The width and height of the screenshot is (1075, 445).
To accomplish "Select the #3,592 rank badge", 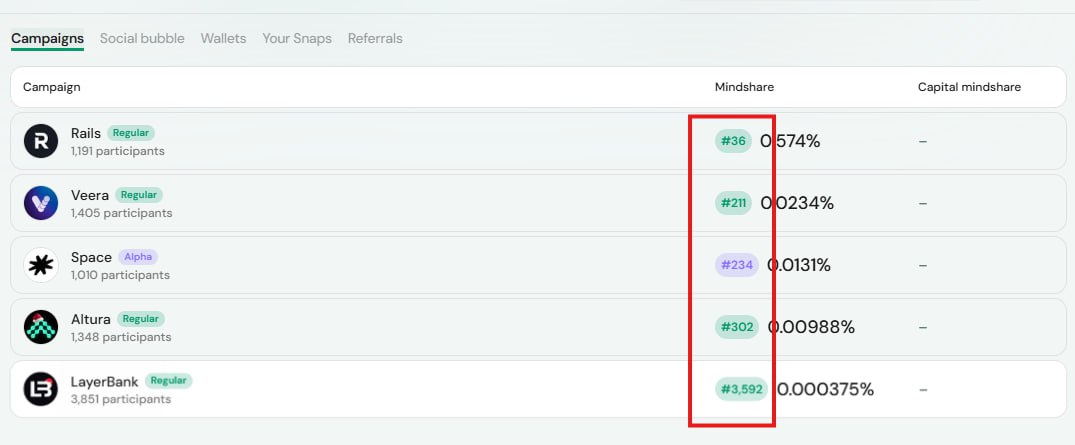I will click(x=742, y=389).
